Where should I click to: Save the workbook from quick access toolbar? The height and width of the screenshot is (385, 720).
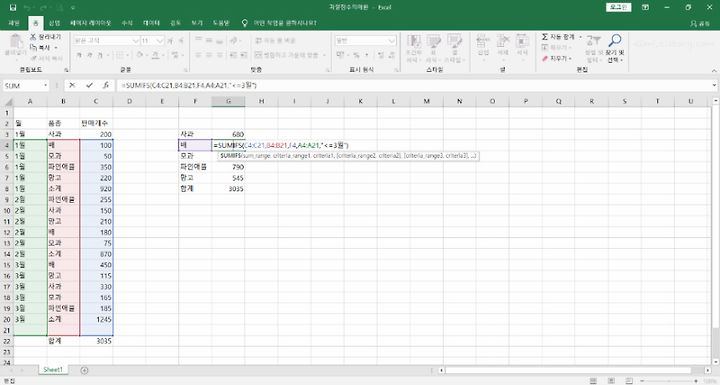tap(12, 7)
